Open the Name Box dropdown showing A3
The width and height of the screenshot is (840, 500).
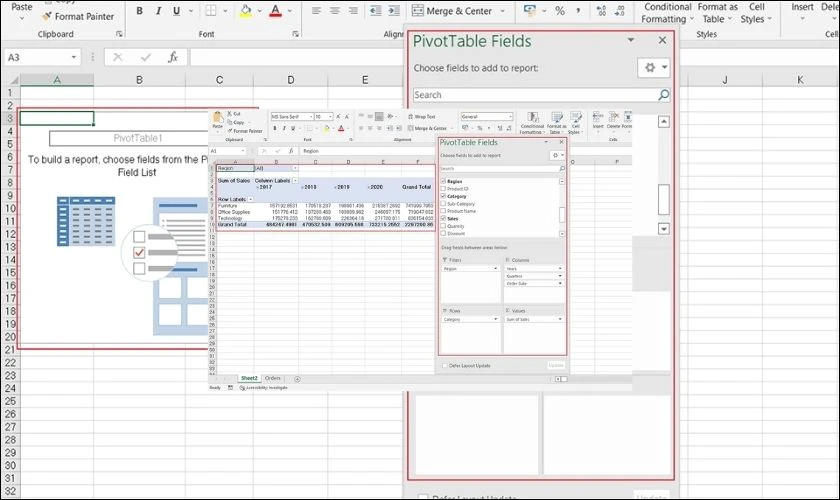pos(73,57)
